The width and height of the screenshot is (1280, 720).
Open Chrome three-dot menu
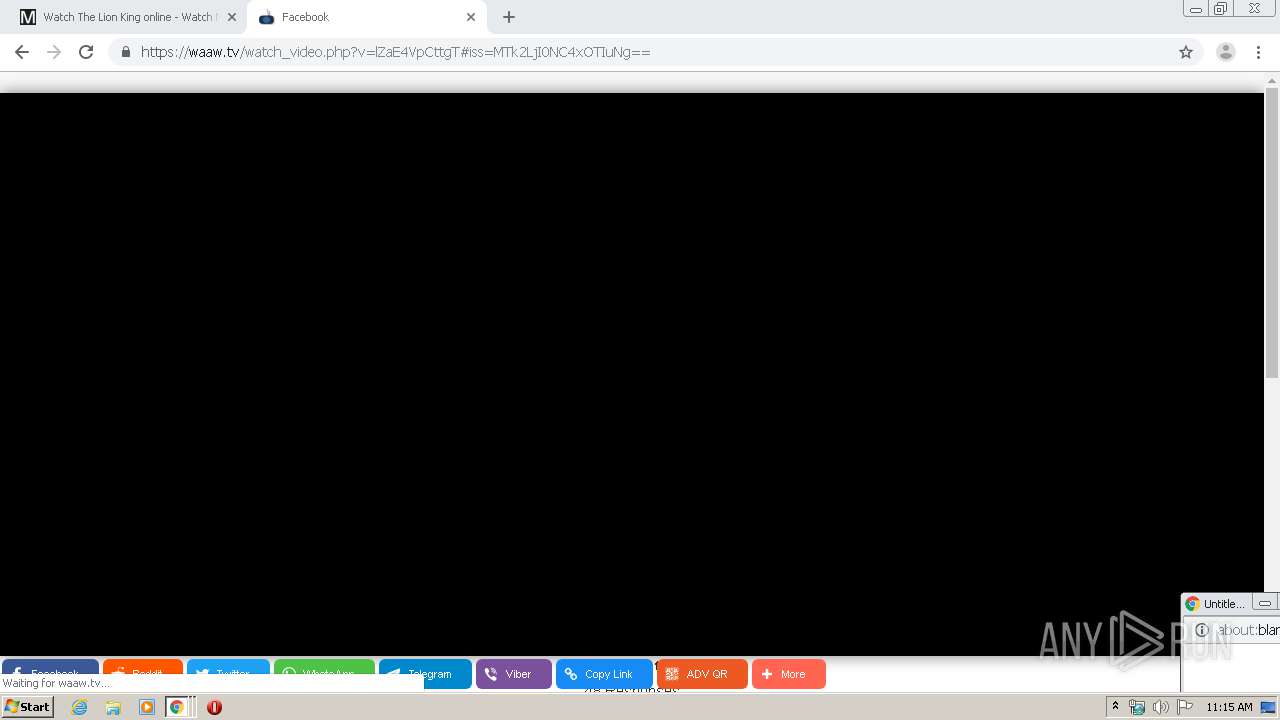pos(1258,52)
